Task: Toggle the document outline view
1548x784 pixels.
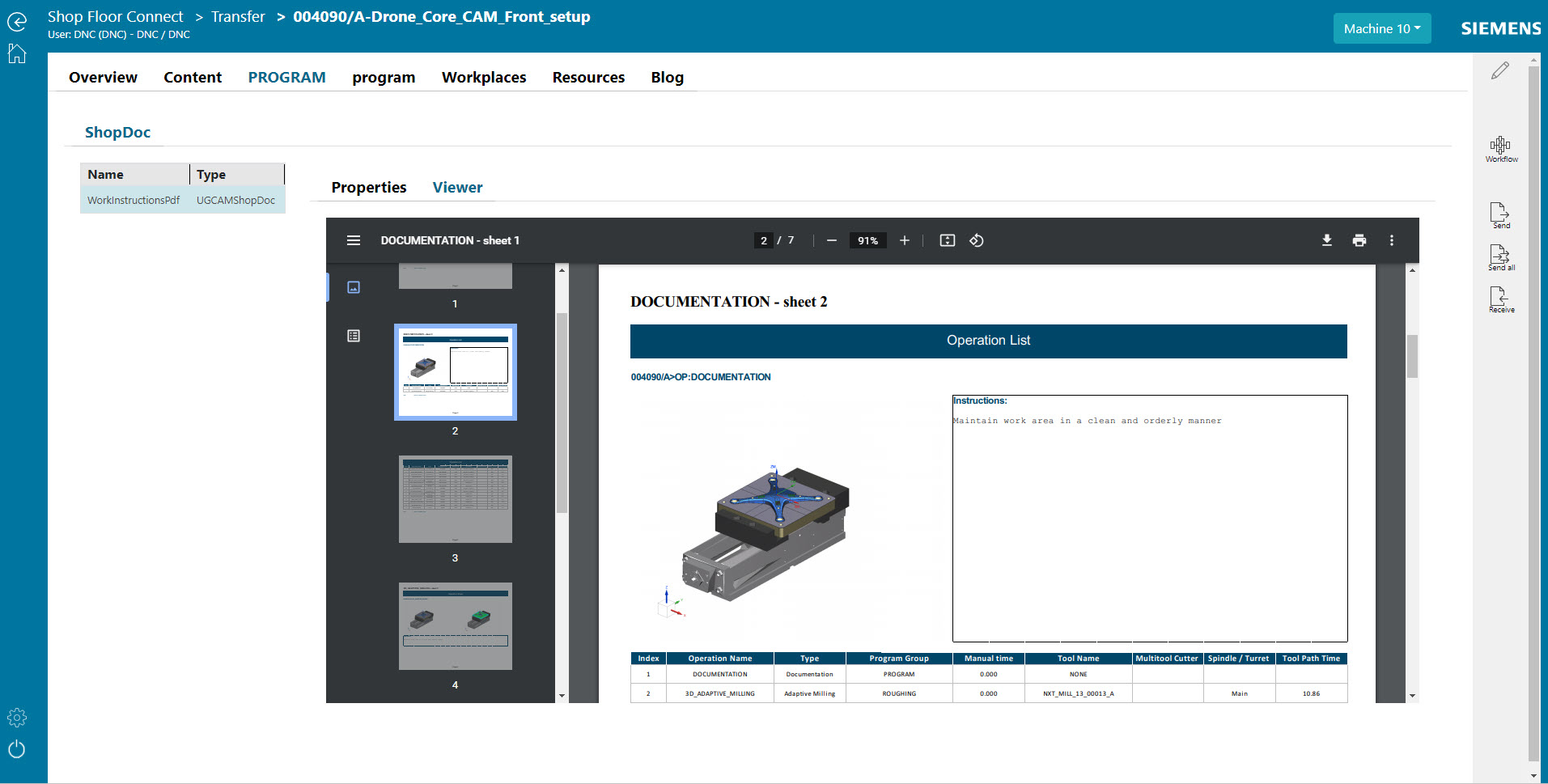Action: pos(354,335)
